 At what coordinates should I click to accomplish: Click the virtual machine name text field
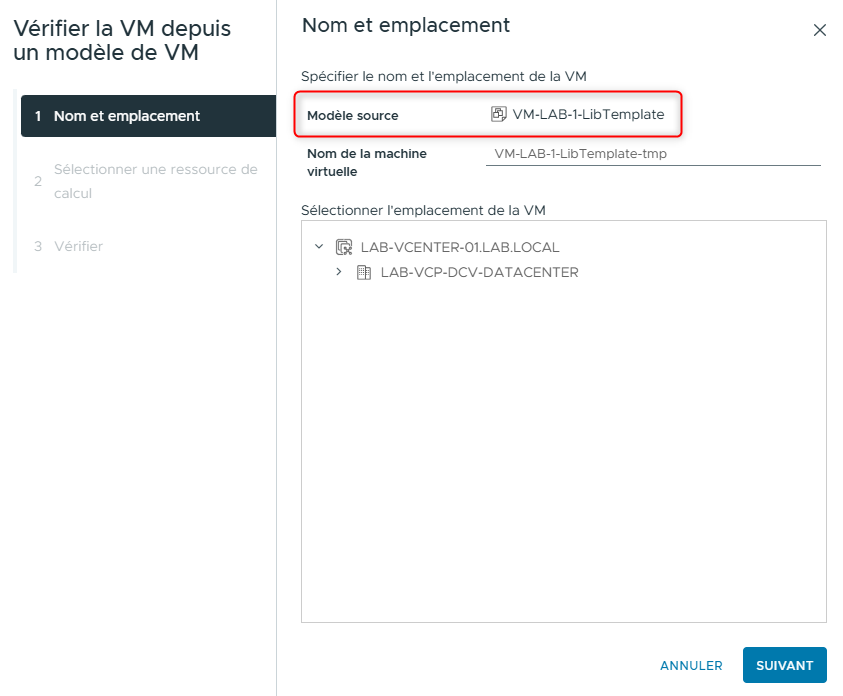tap(652, 154)
